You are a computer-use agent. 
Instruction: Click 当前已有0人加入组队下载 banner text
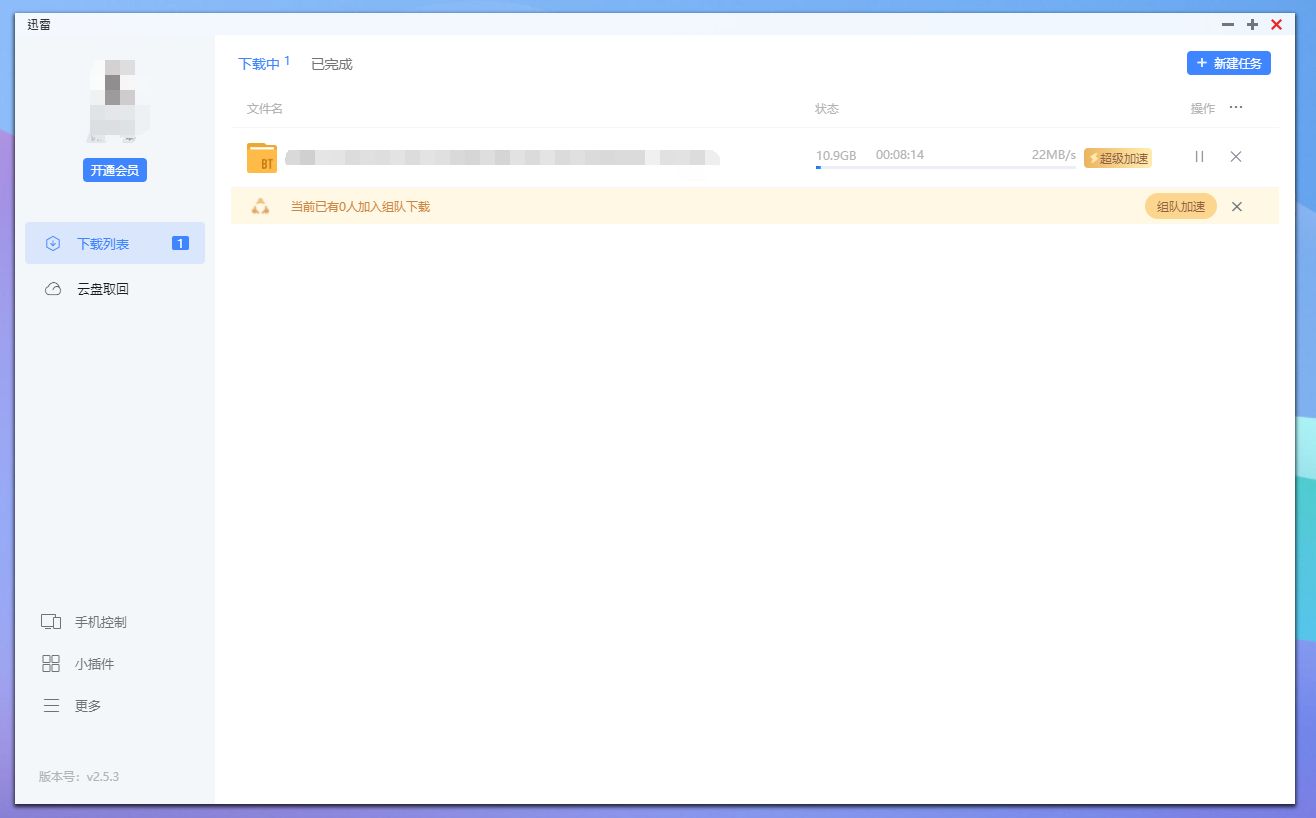[x=360, y=207]
